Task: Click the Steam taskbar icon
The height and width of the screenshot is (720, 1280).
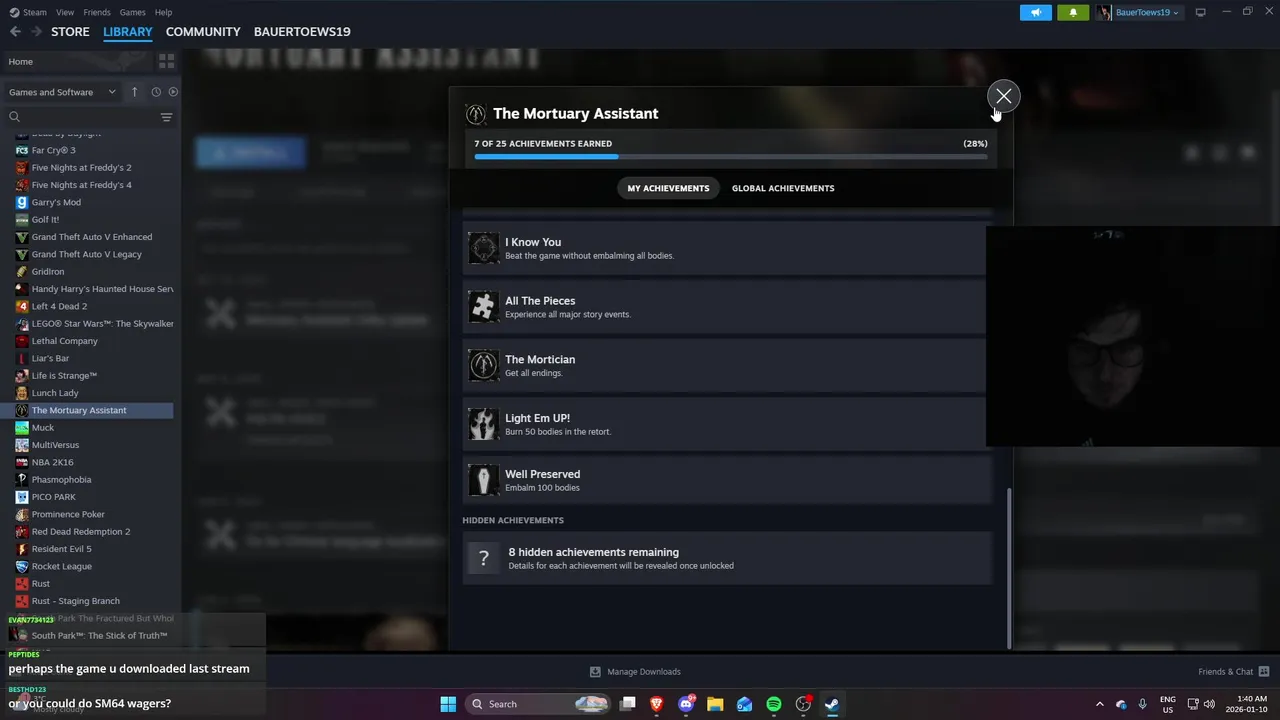Action: (x=832, y=704)
